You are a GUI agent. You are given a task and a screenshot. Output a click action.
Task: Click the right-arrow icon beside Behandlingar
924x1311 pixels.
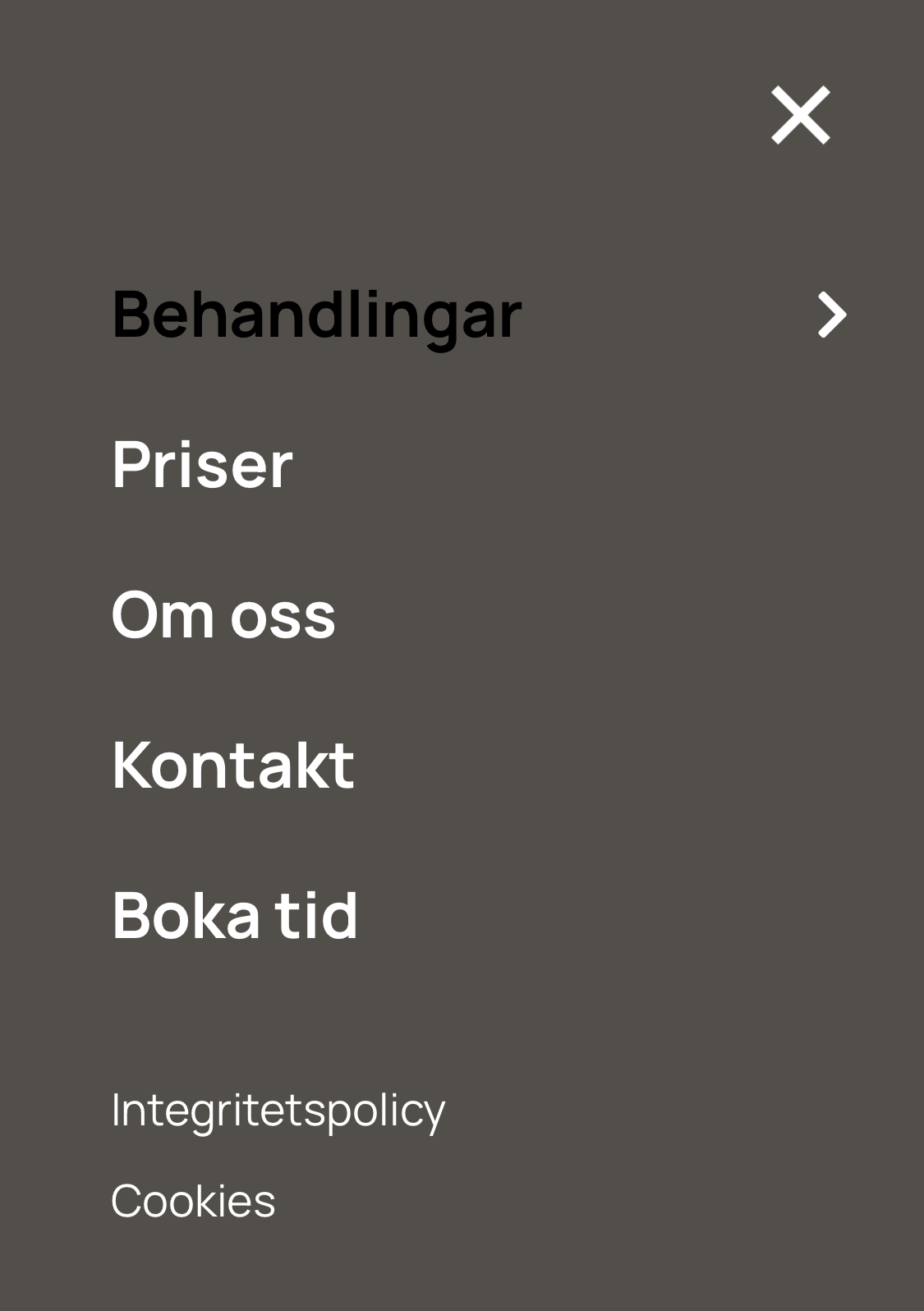click(x=831, y=315)
